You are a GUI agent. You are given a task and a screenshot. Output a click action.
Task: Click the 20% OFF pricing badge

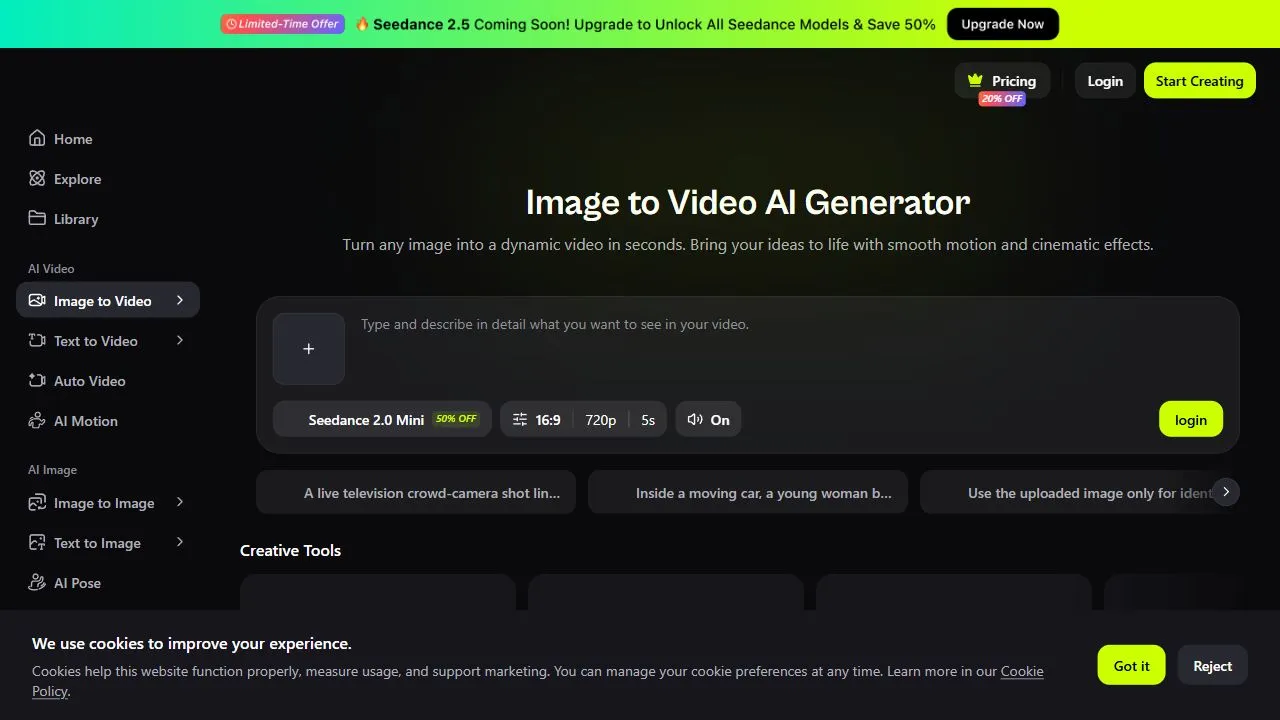point(1002,99)
